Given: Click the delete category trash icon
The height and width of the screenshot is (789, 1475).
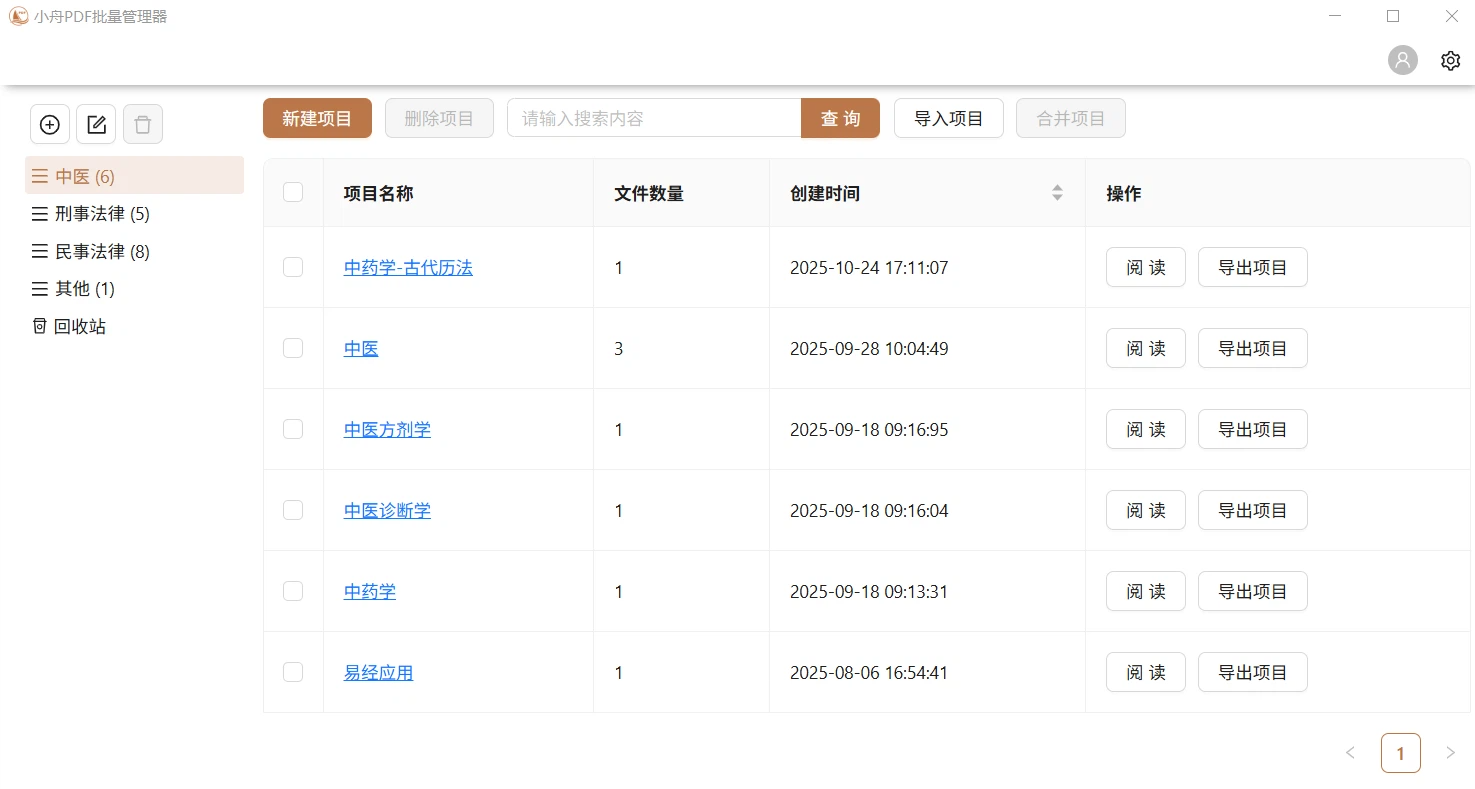Looking at the screenshot, I should [x=143, y=125].
